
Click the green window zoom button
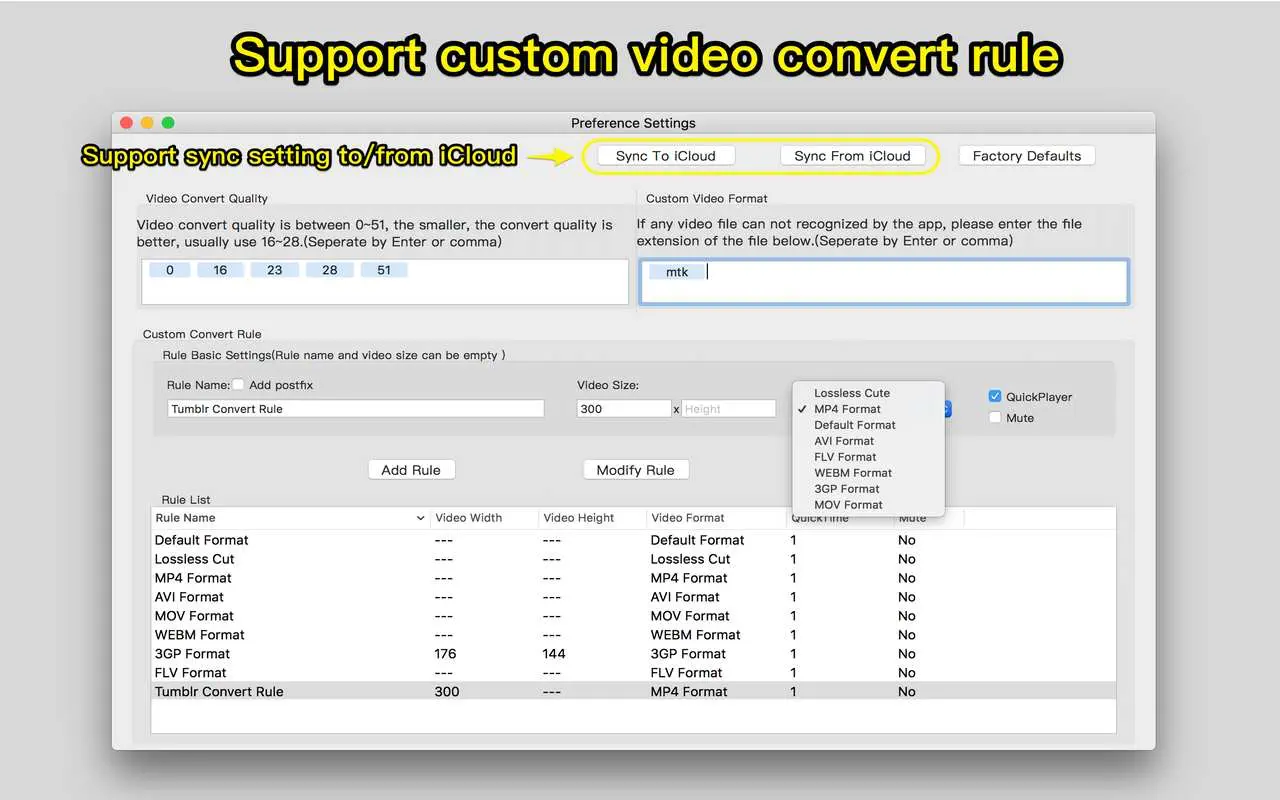point(168,123)
